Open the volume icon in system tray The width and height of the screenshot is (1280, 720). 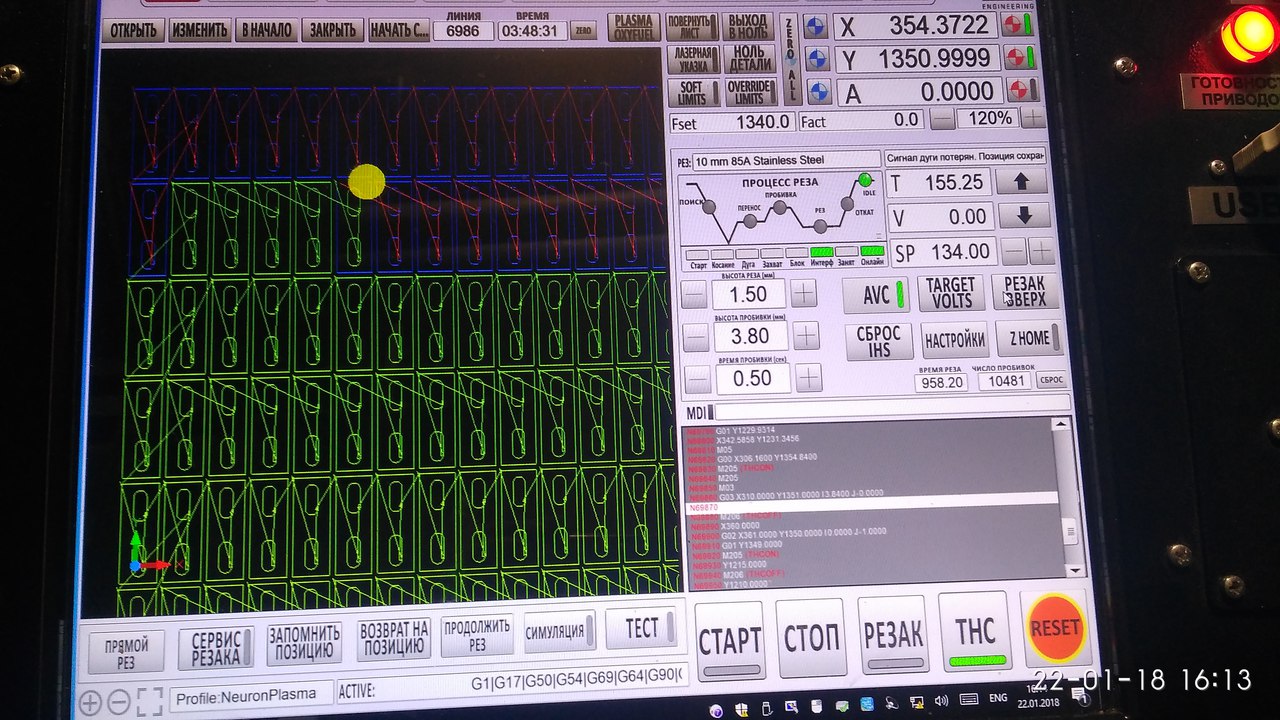coord(942,699)
